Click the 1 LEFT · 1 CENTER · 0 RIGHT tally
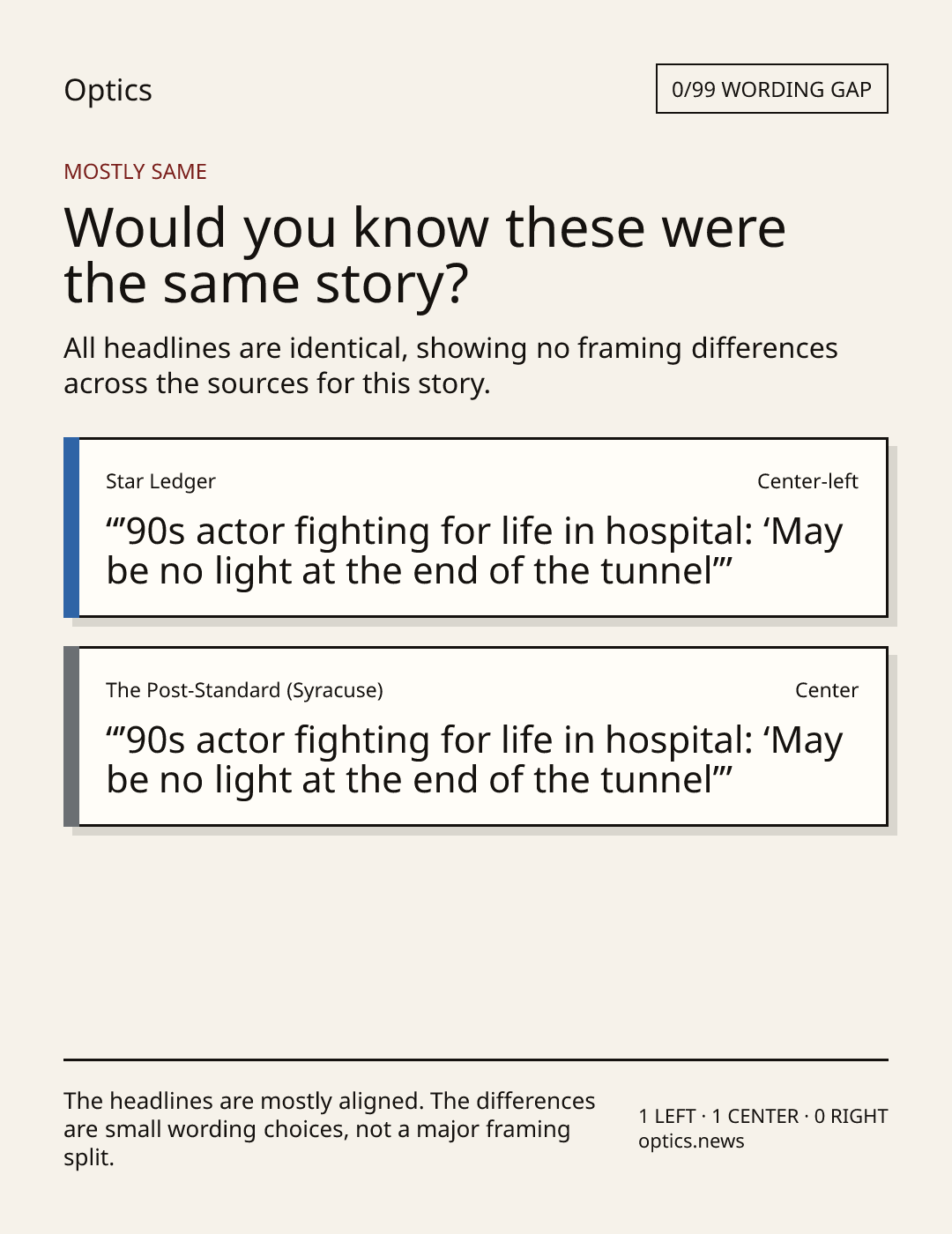 (763, 1117)
